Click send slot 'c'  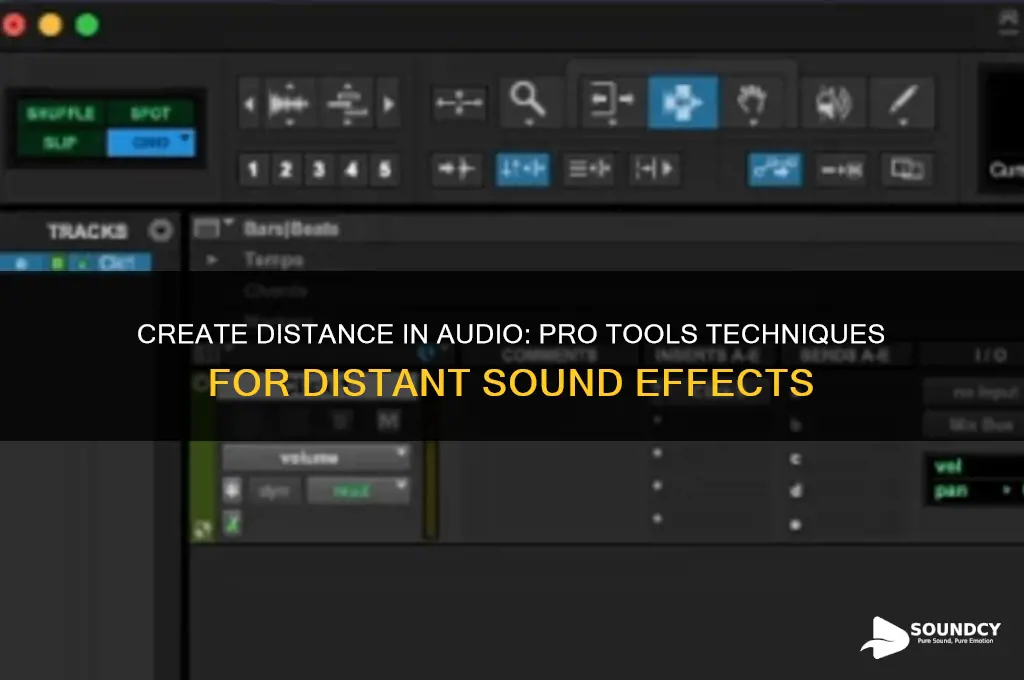[x=795, y=459]
